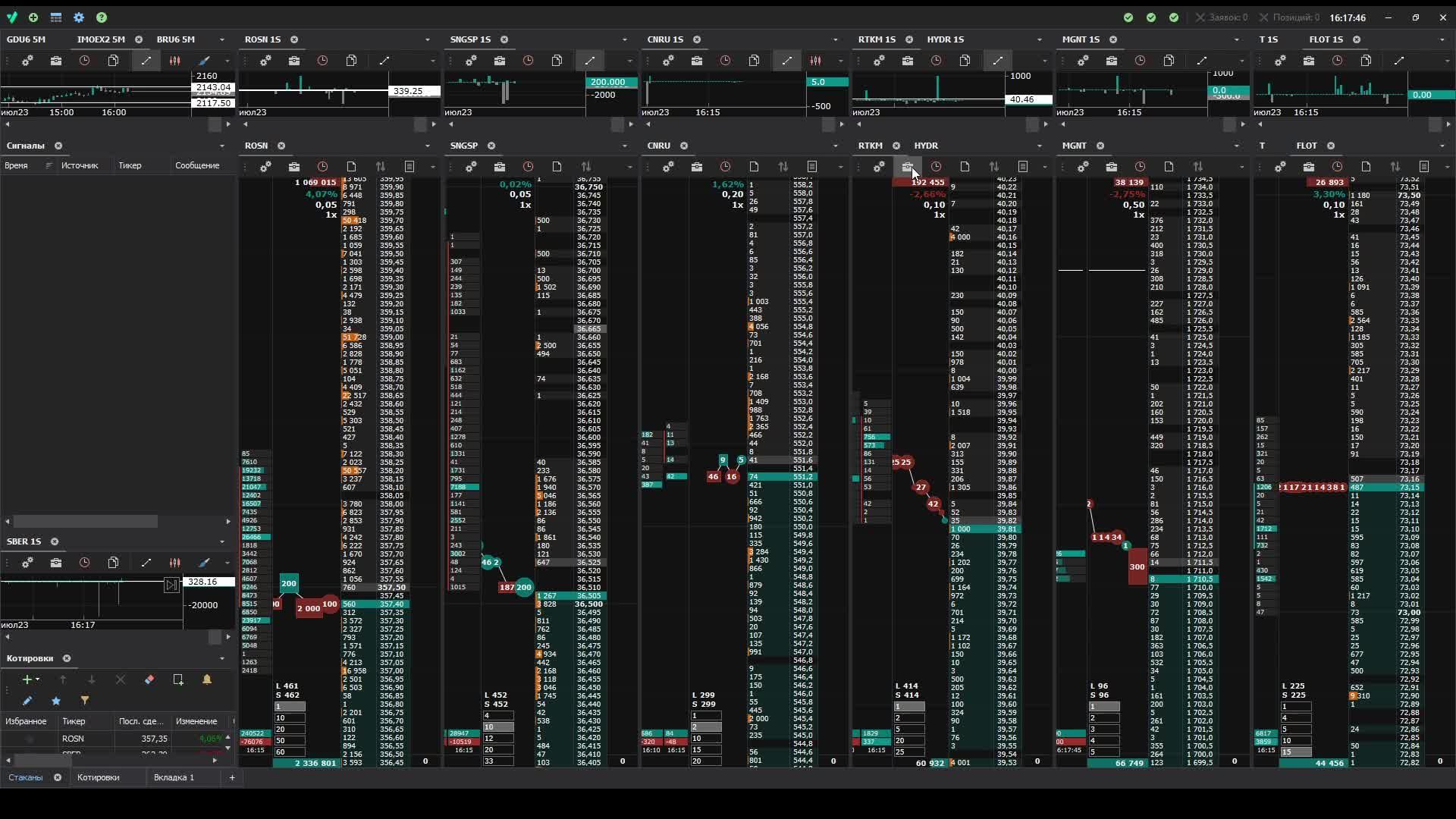Expand the CNRU order book panel dropdown arrow
The image size is (1456, 819).
[836, 146]
